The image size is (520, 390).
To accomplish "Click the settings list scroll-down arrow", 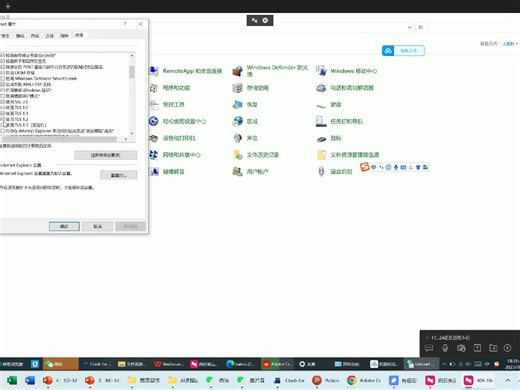I will point(132,133).
